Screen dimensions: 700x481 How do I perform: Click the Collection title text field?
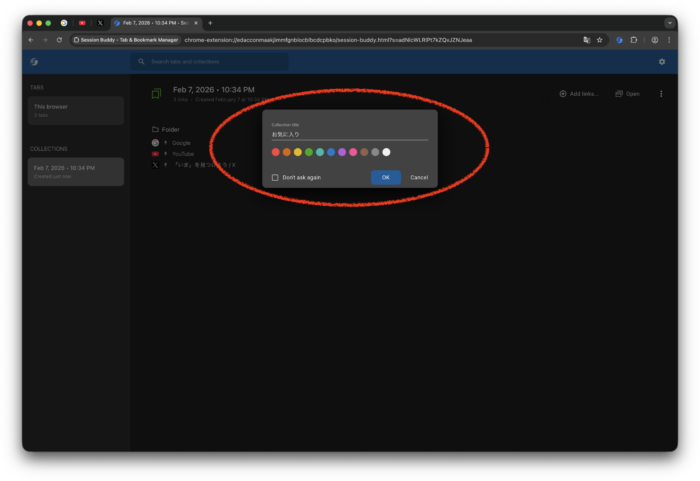point(349,134)
